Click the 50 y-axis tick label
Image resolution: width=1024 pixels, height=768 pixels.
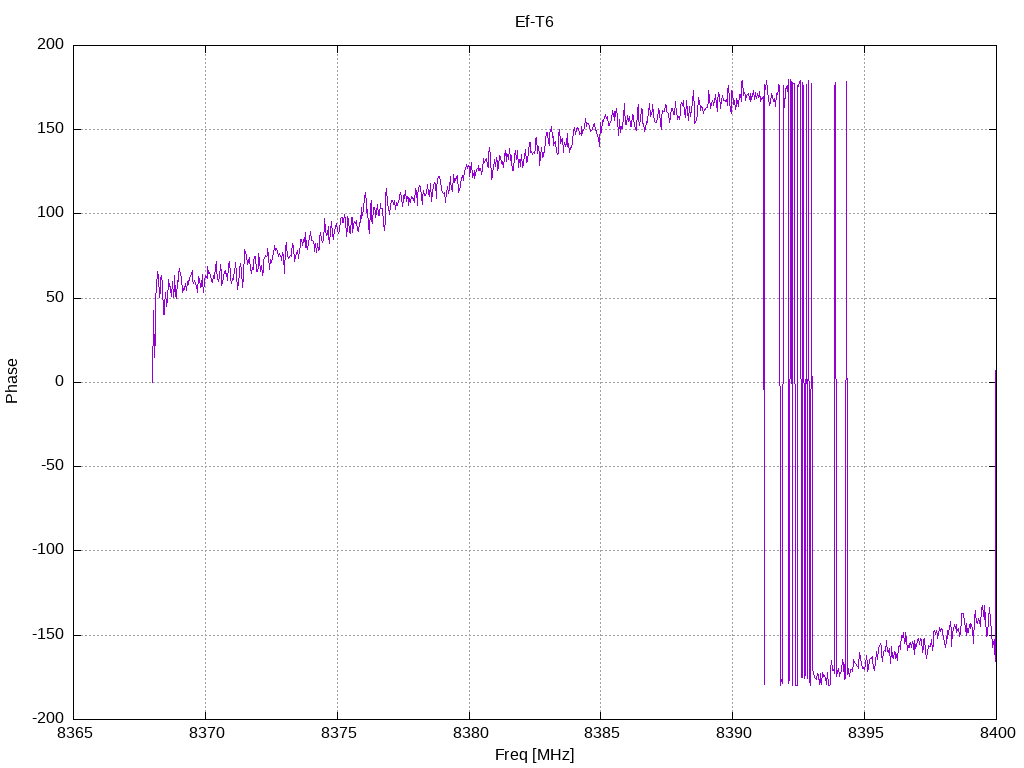pos(56,297)
